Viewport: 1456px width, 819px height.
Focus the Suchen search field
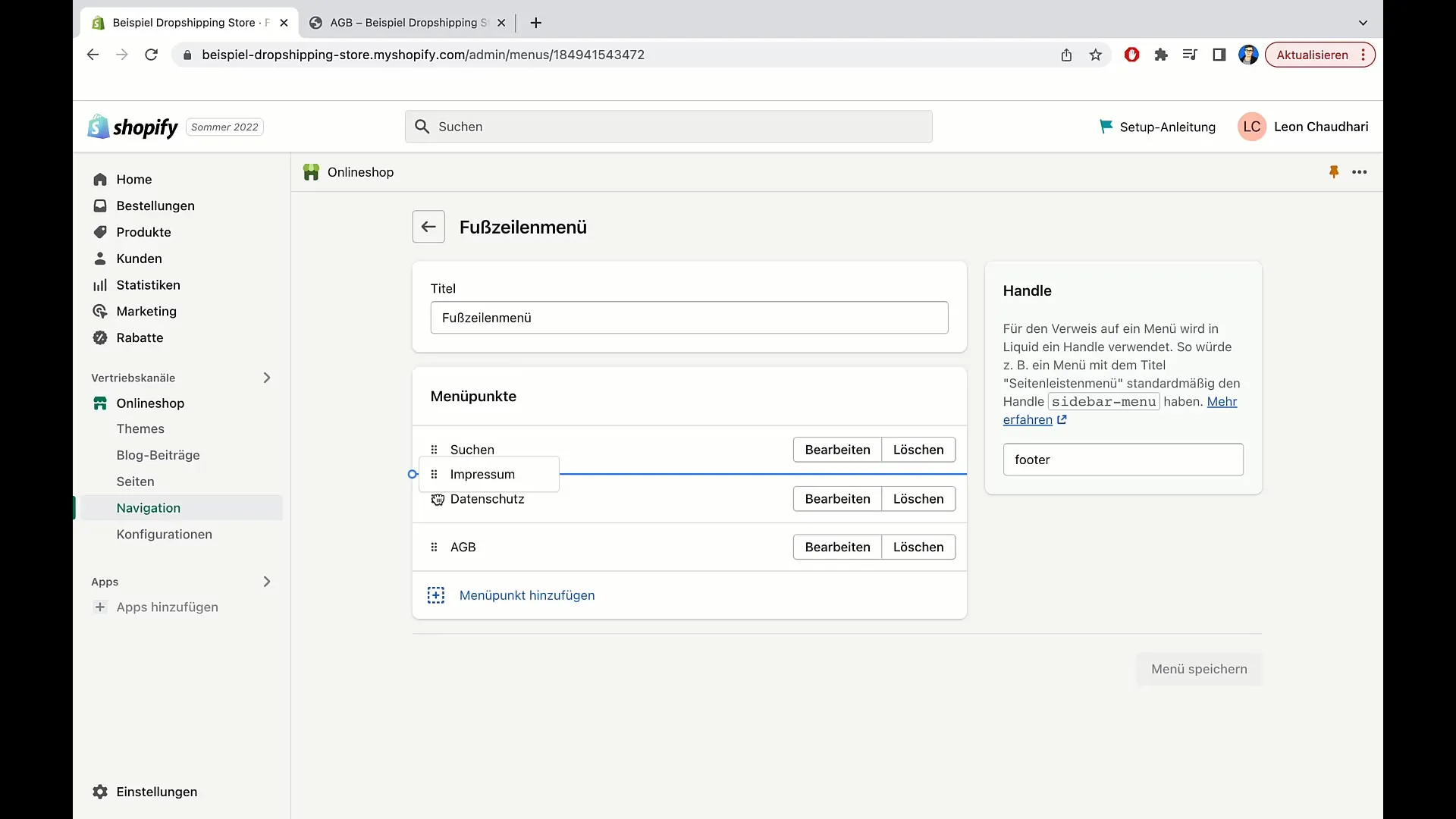tap(668, 127)
